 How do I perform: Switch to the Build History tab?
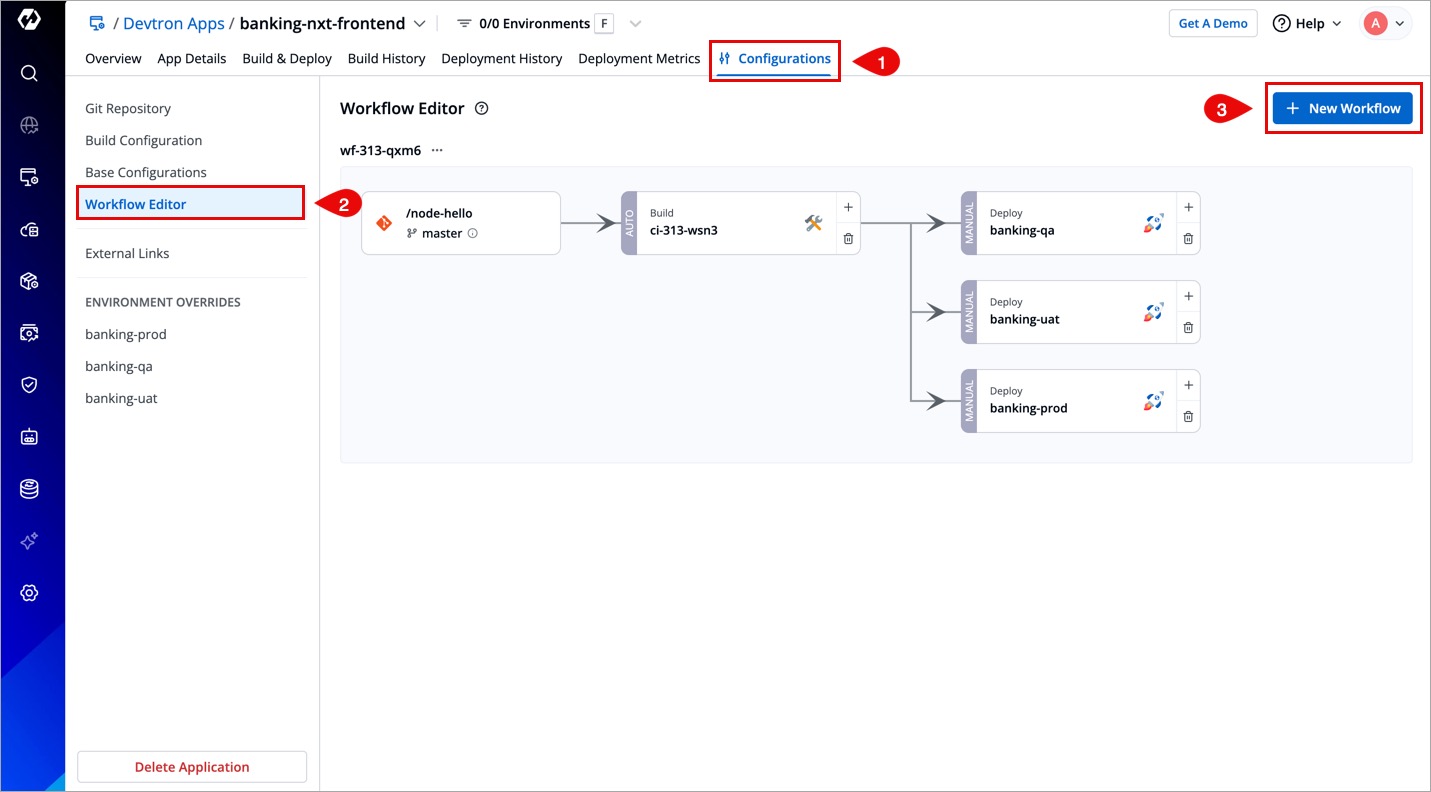click(x=386, y=59)
